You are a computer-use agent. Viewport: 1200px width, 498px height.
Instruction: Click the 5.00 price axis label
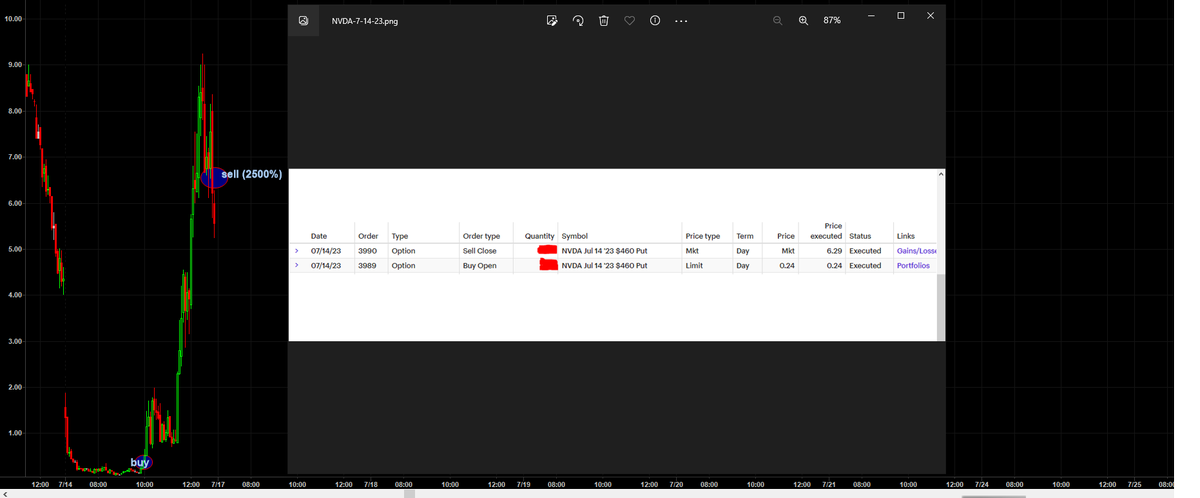point(15,249)
